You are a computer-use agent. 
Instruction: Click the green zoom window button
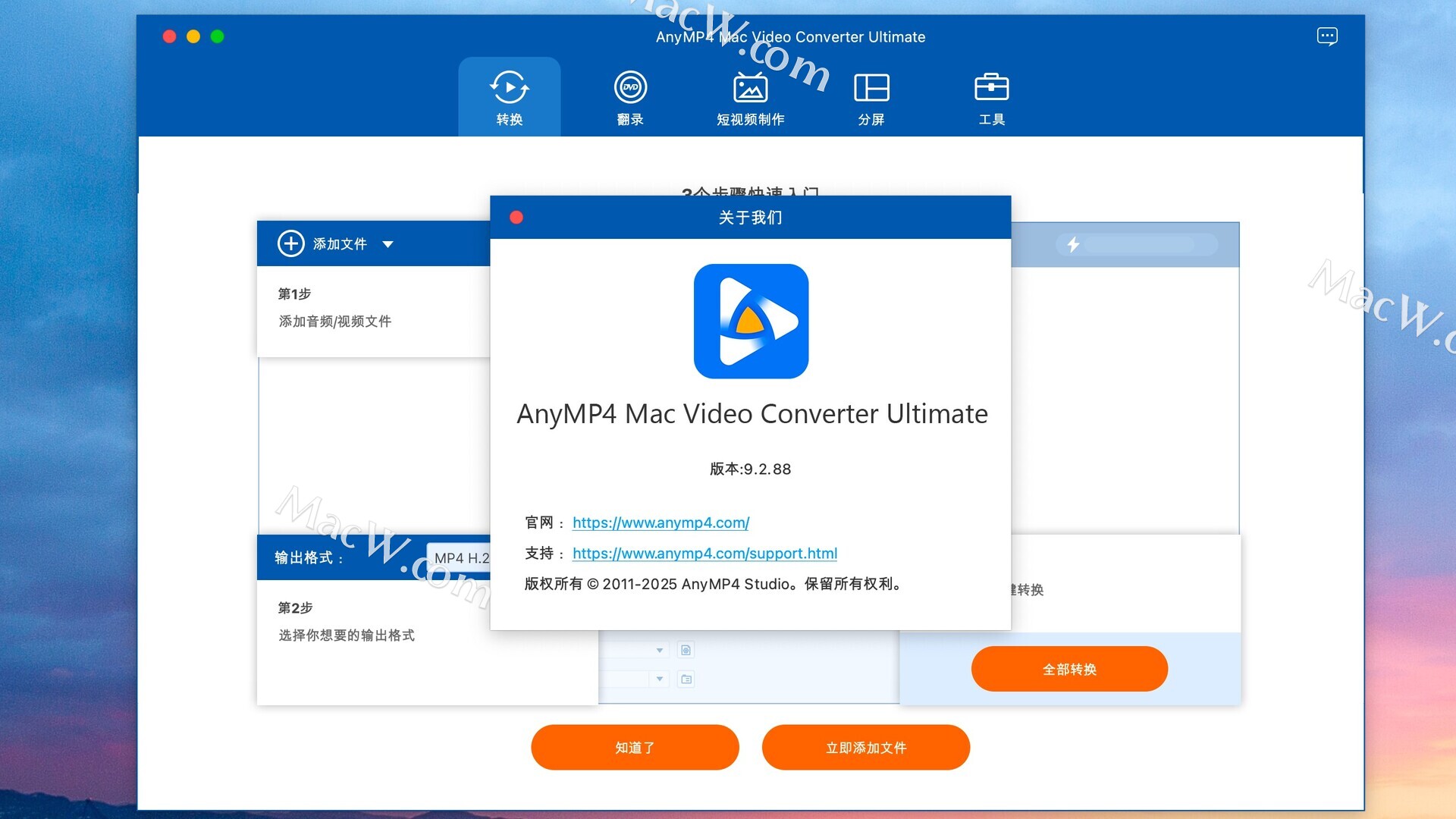[x=218, y=36]
